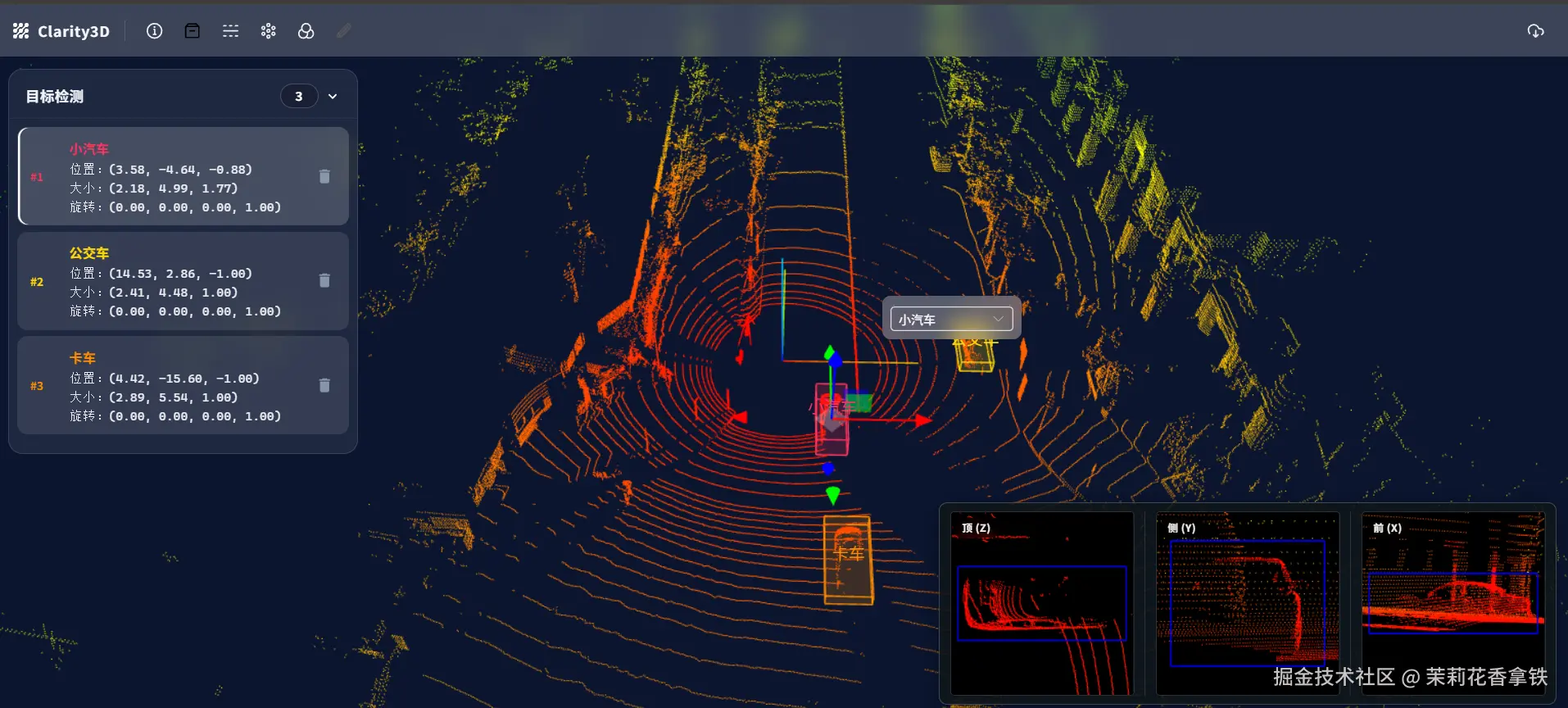Click size text (2.89, 5.54, 1.00)

[173, 397]
